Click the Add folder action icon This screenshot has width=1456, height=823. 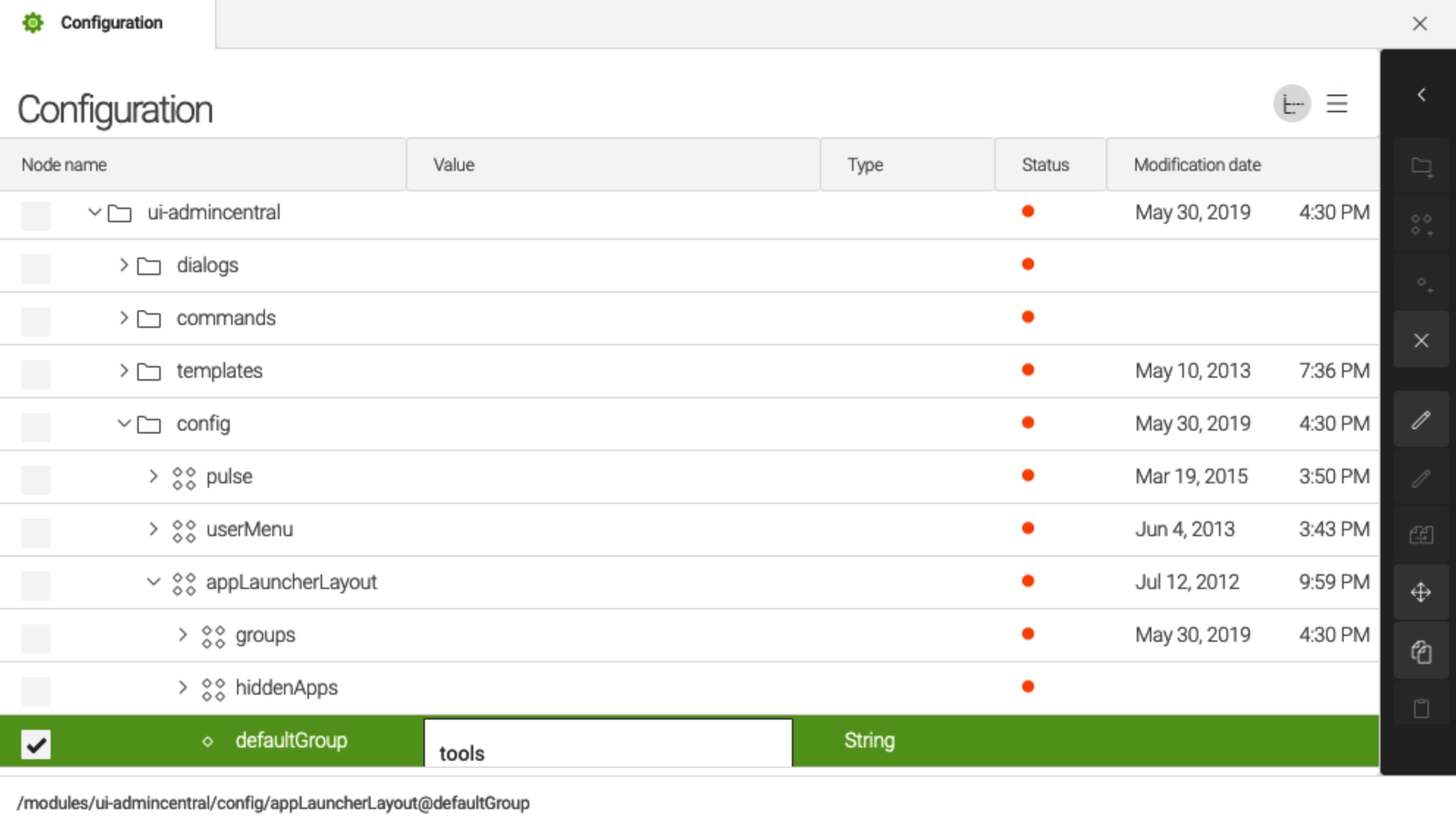coord(1422,167)
